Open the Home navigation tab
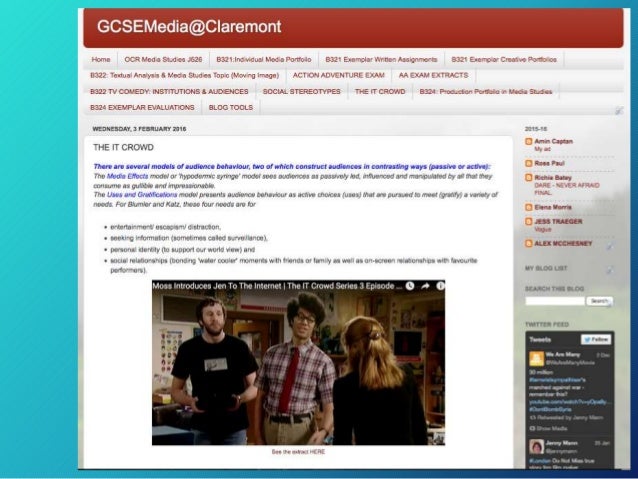The width and height of the screenshot is (638, 479). pos(101,59)
